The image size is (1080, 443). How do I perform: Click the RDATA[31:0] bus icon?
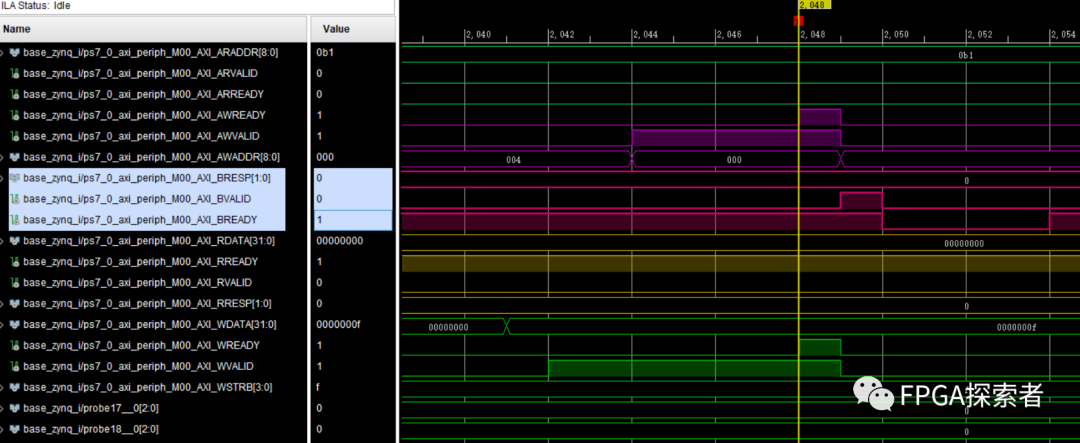pos(15,241)
